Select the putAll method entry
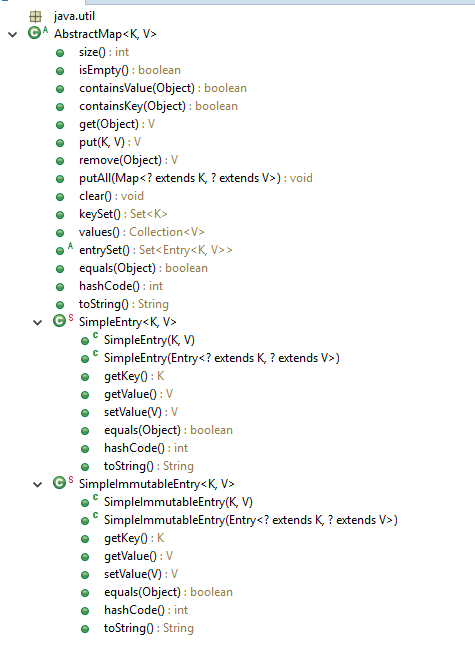 196,178
